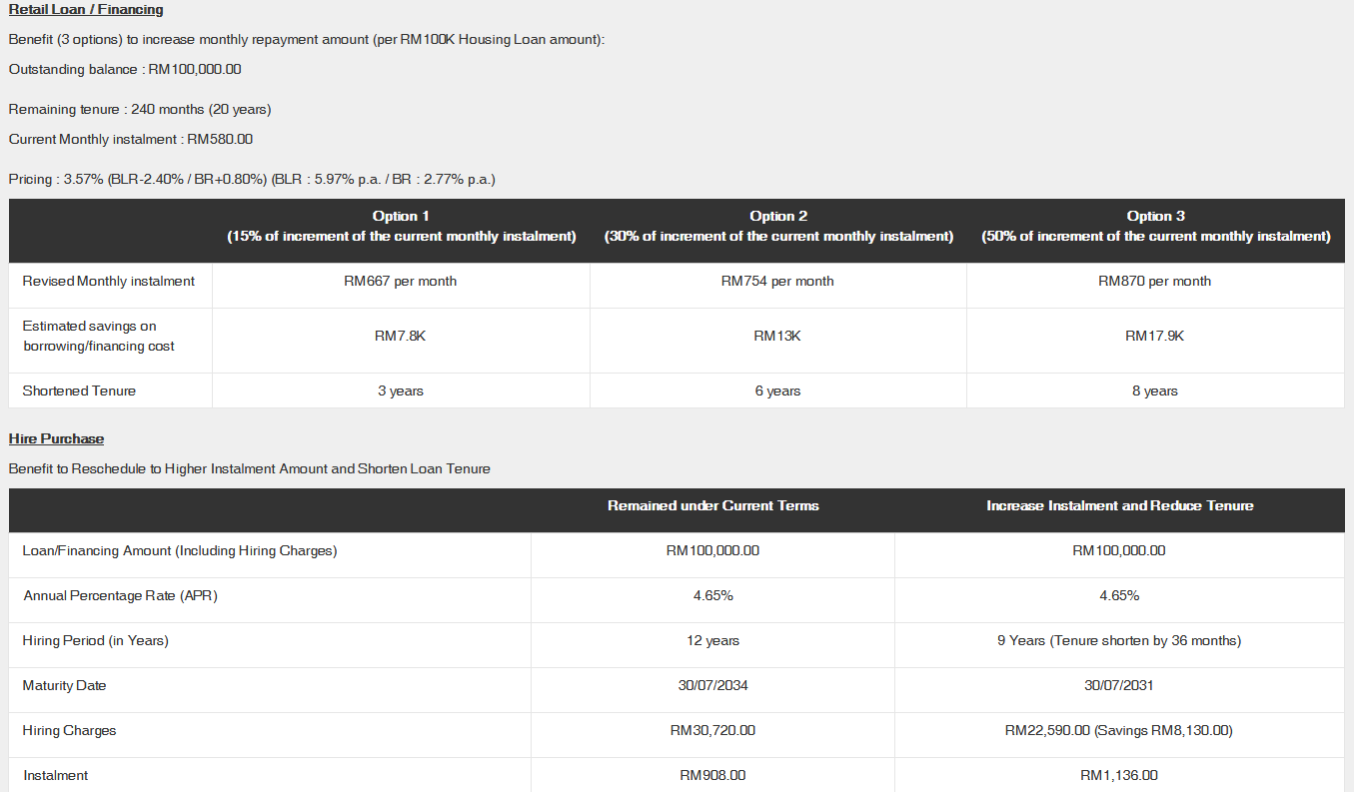Select the Shortened Tenure row label
This screenshot has height=792, width=1354.
[x=79, y=391]
